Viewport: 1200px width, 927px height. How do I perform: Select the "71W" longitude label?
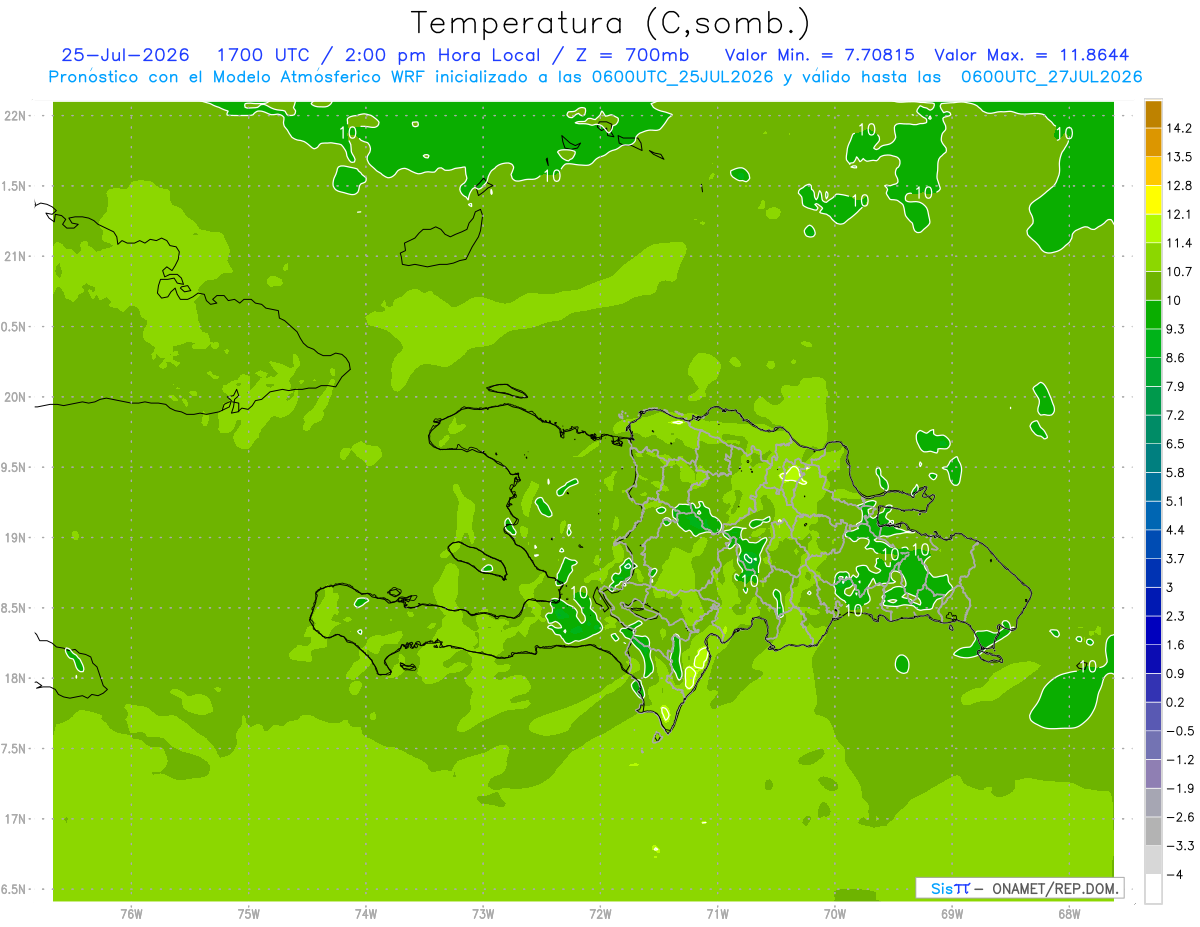717,914
